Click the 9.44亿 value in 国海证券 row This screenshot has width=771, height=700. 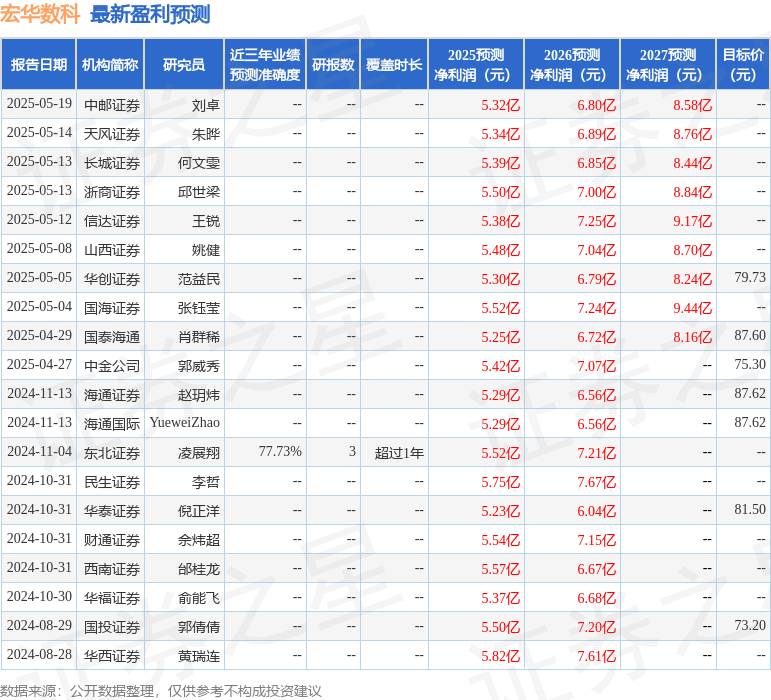(692, 308)
